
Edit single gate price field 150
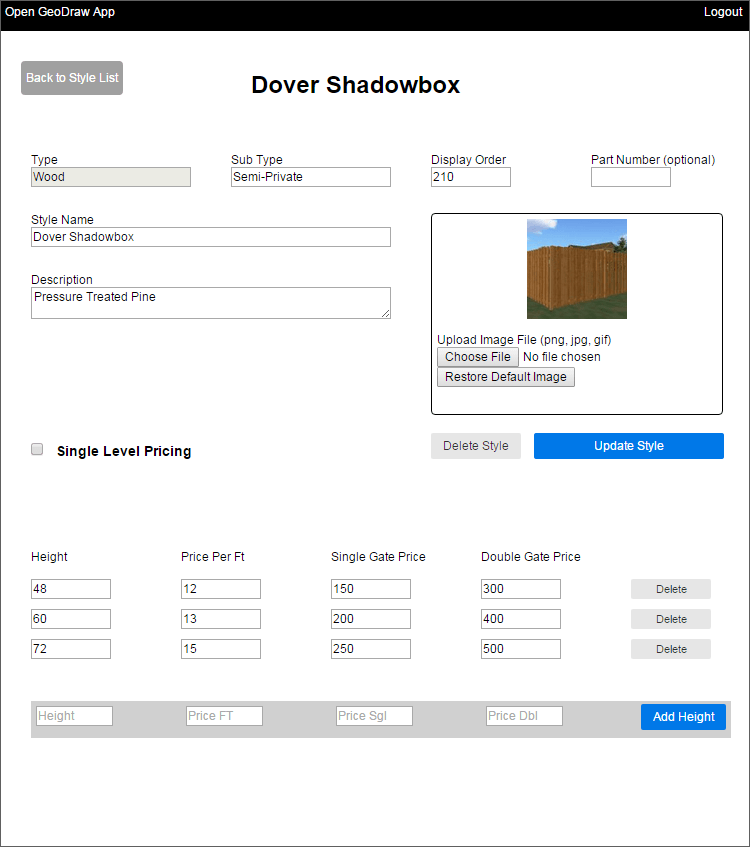coord(371,589)
